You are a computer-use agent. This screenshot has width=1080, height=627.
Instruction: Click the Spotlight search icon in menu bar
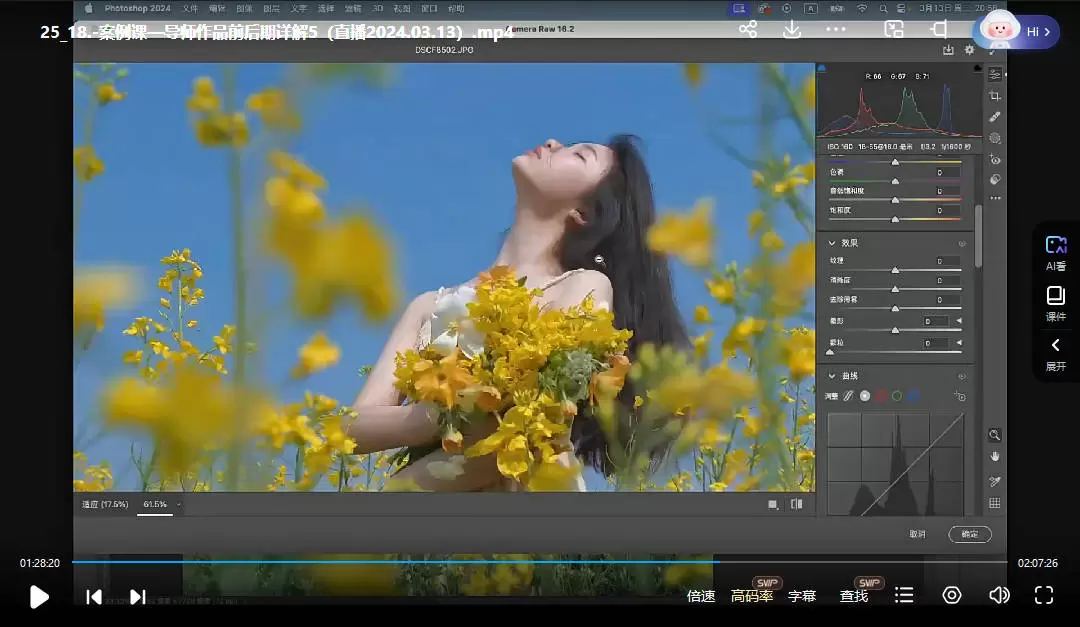[883, 8]
